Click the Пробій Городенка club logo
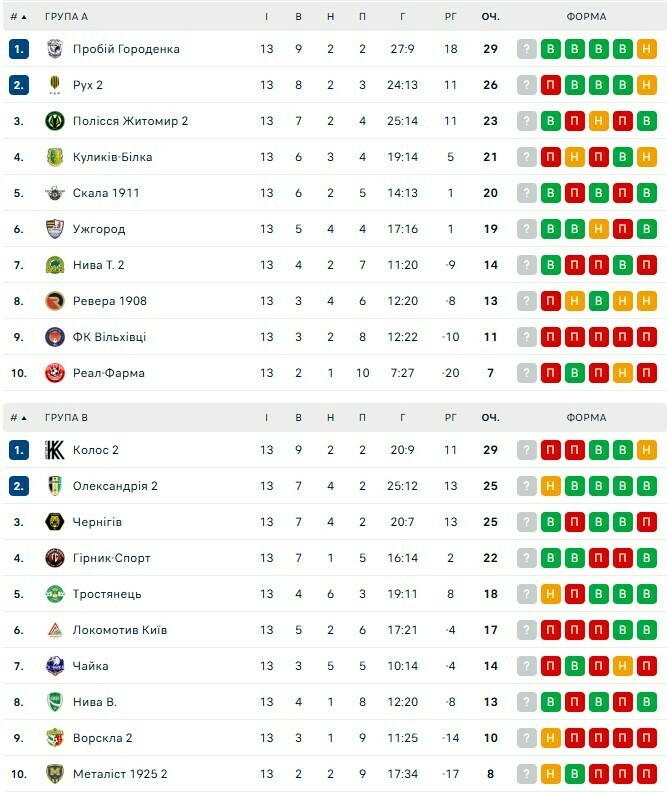 55,49
